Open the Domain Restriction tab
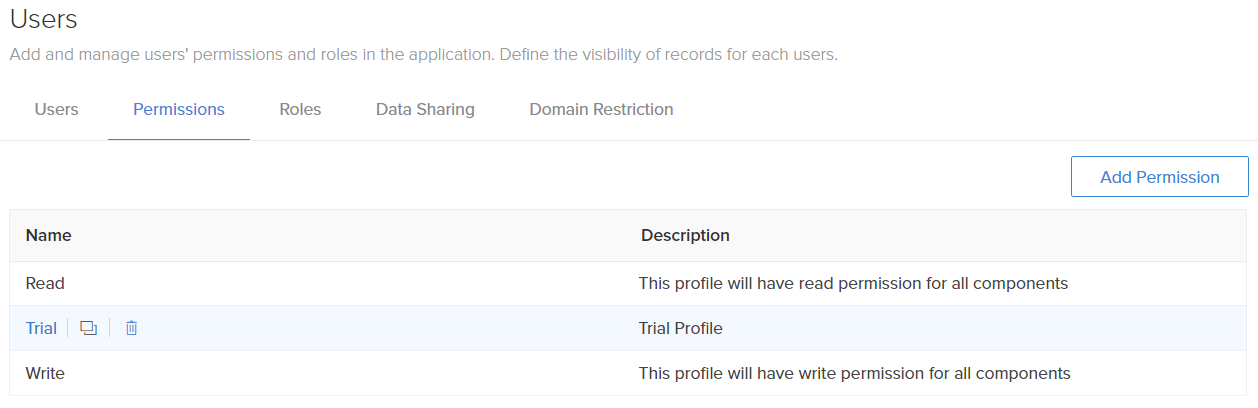The image size is (1258, 408). [x=601, y=109]
